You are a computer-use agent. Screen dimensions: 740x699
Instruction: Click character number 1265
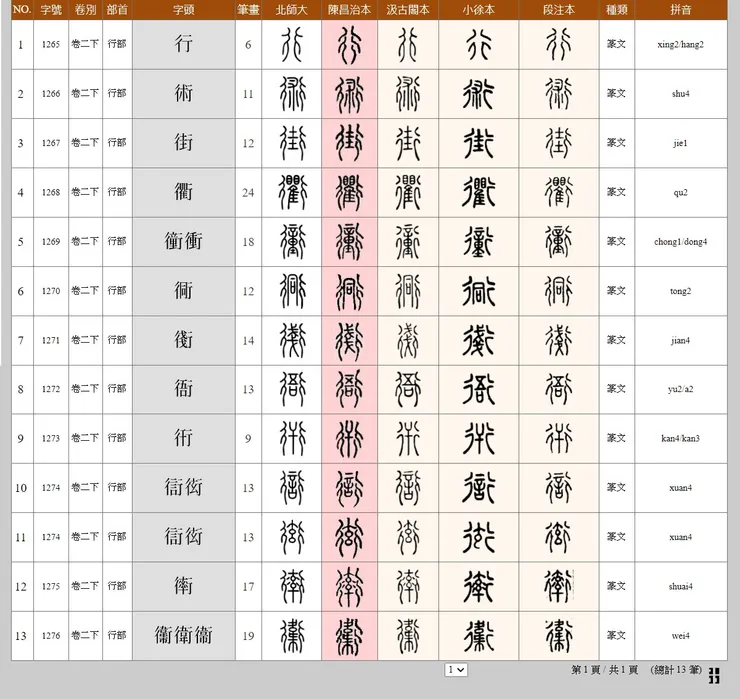(51, 44)
